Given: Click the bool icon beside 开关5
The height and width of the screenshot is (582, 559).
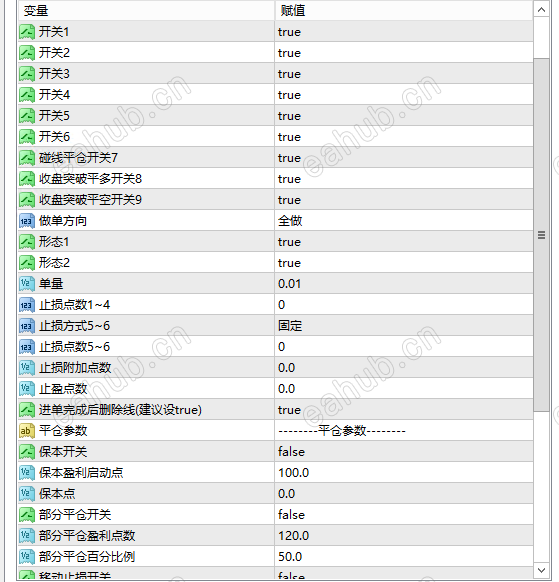Looking at the screenshot, I should tap(27, 116).
